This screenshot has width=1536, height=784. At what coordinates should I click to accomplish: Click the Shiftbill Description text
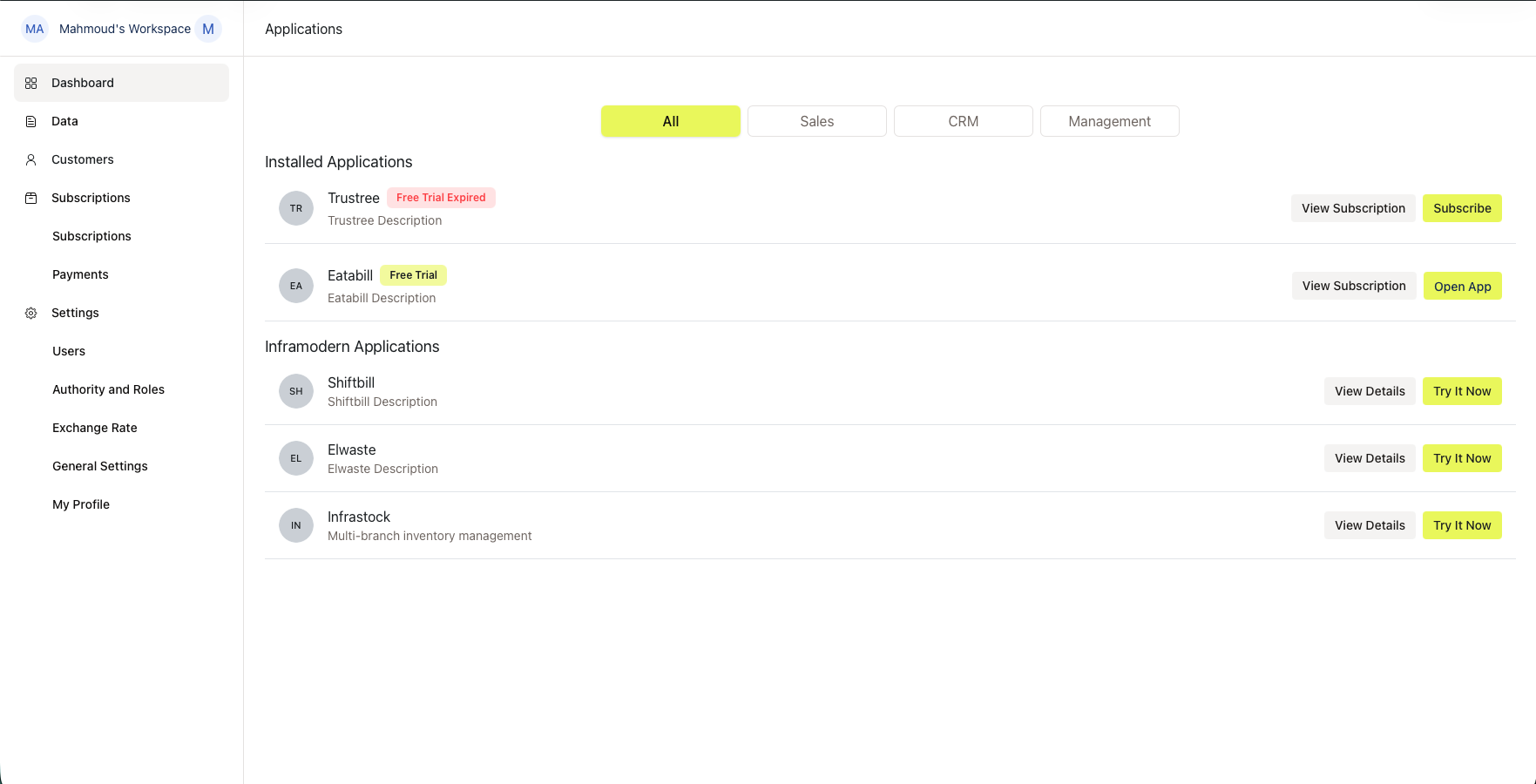[x=382, y=402]
